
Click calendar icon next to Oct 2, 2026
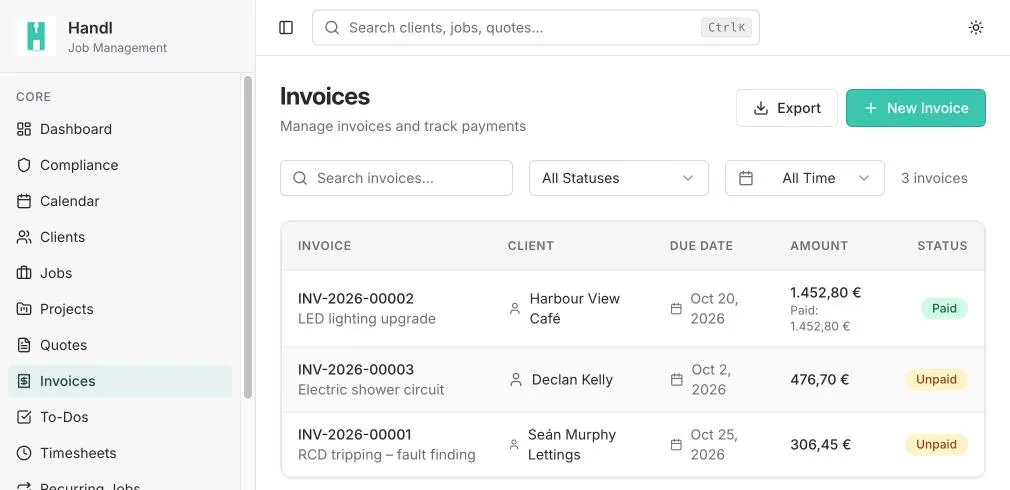(x=676, y=380)
